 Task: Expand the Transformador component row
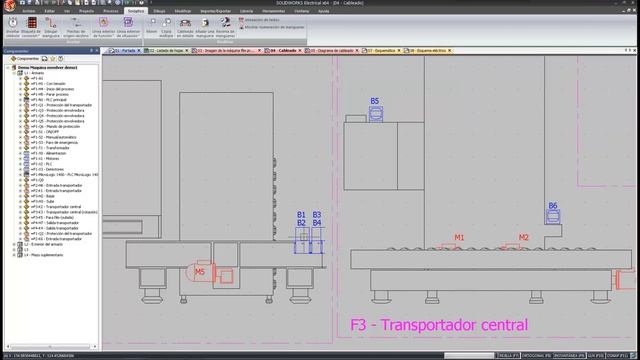click(20, 148)
